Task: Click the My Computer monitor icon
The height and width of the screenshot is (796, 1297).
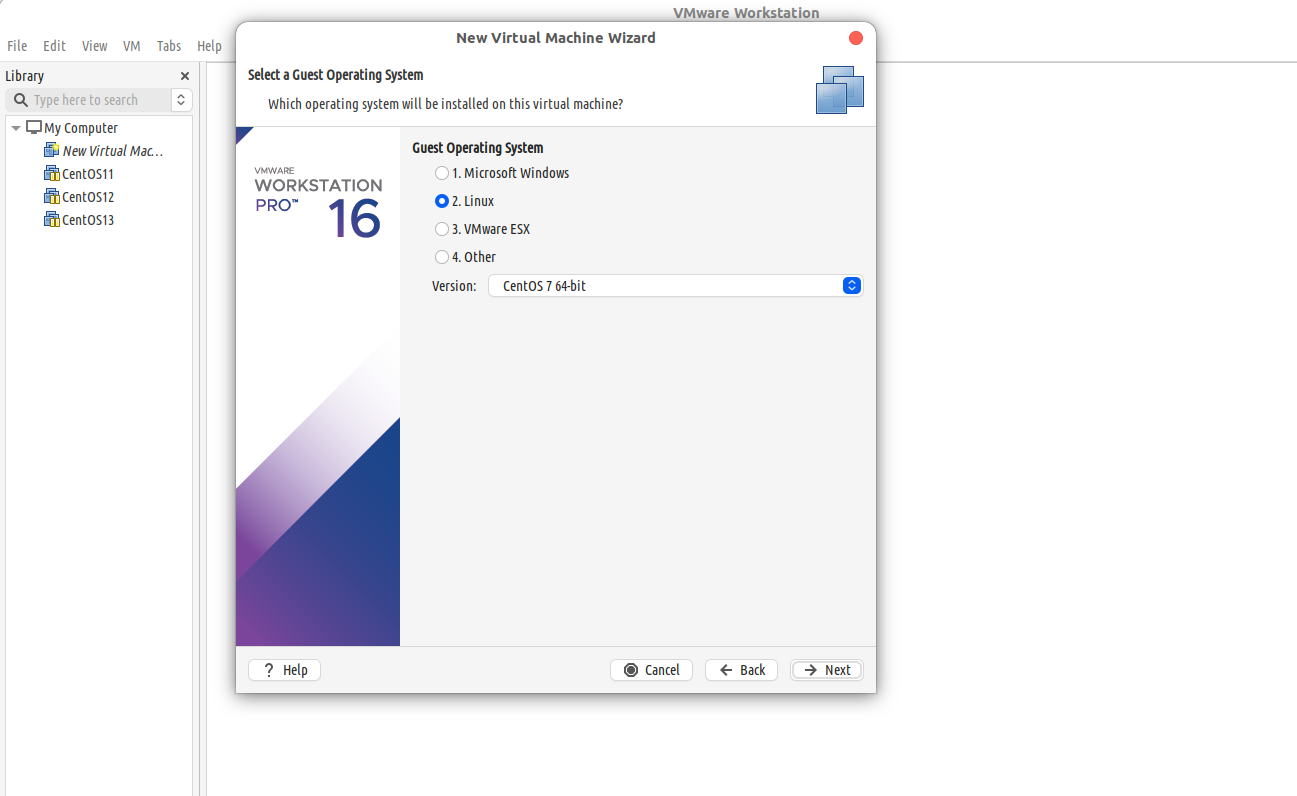Action: point(34,128)
